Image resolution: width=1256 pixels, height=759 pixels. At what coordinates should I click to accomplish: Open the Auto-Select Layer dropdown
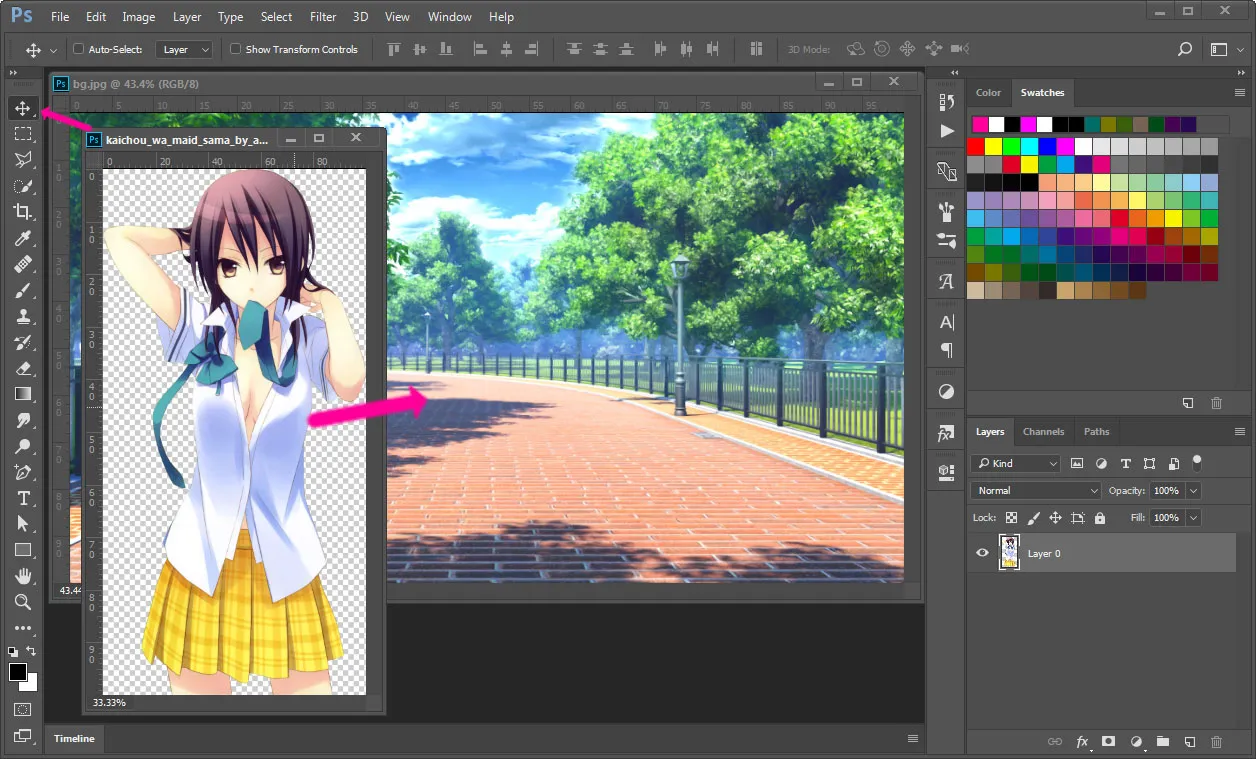[x=185, y=49]
